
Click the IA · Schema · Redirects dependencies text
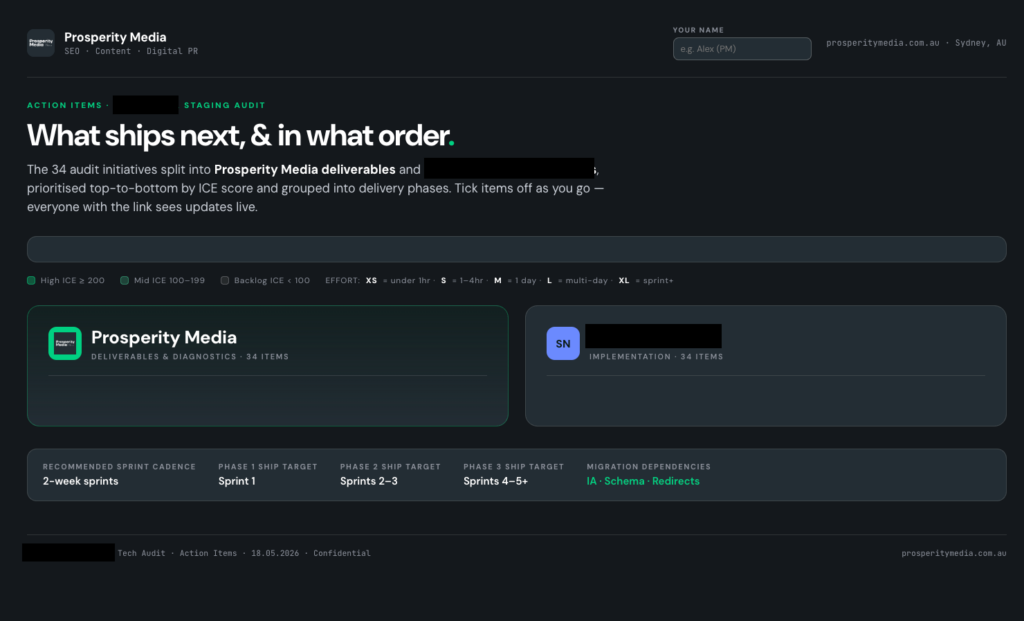pyautogui.click(x=643, y=481)
